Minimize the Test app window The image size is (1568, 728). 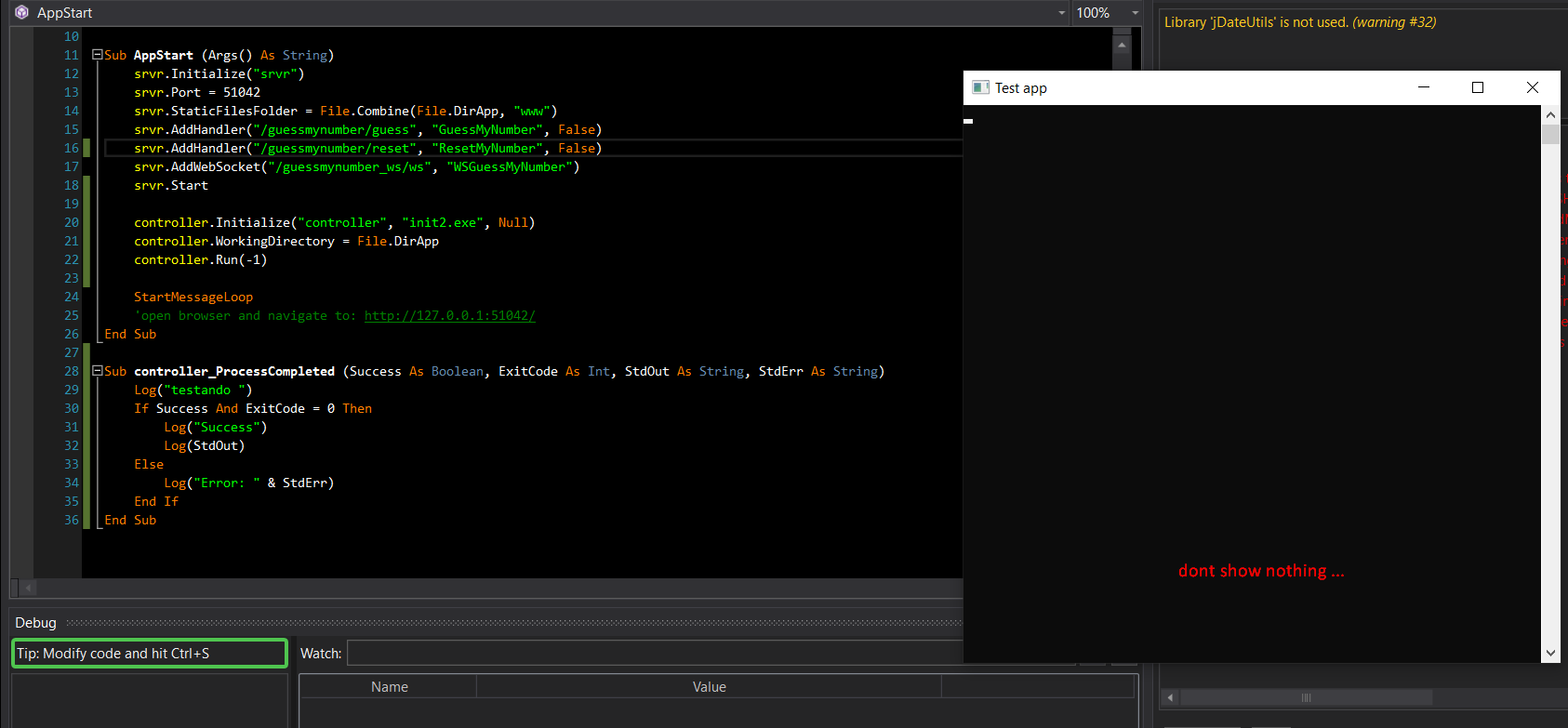click(x=1423, y=87)
